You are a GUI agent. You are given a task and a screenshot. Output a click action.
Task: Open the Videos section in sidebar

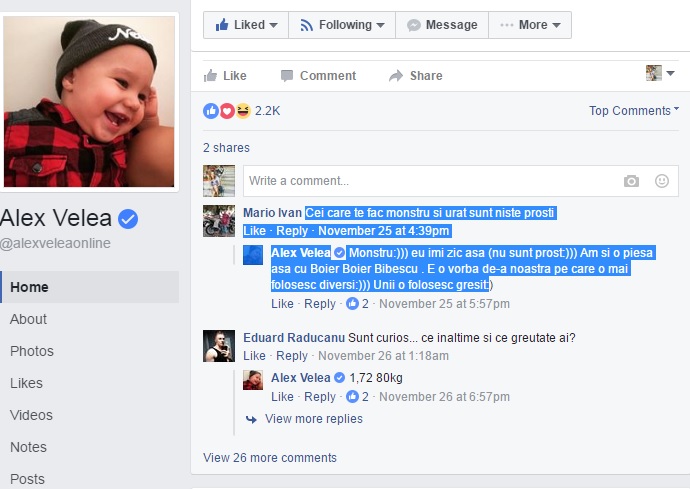(x=31, y=415)
